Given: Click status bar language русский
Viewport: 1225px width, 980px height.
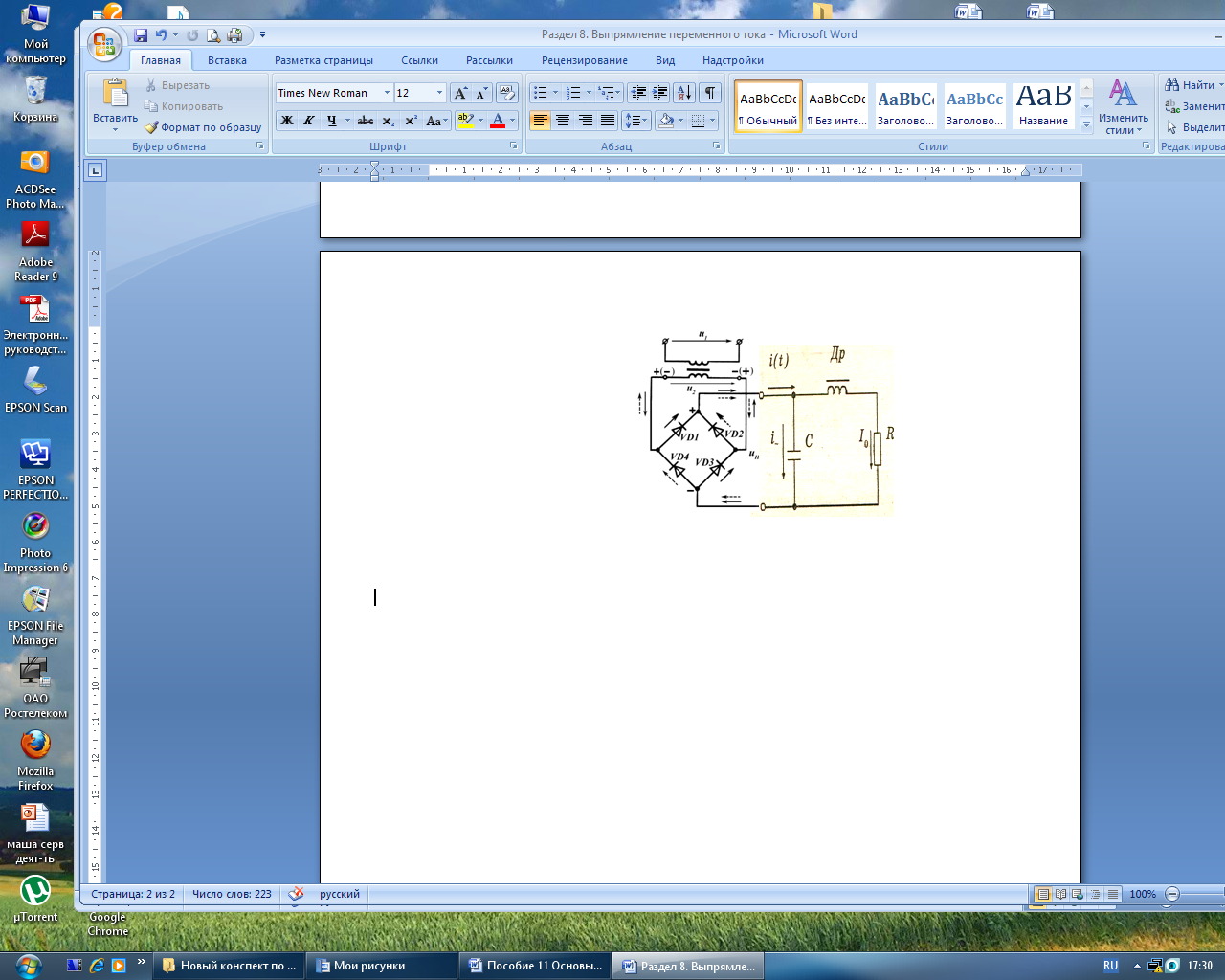Looking at the screenshot, I should click(x=340, y=894).
